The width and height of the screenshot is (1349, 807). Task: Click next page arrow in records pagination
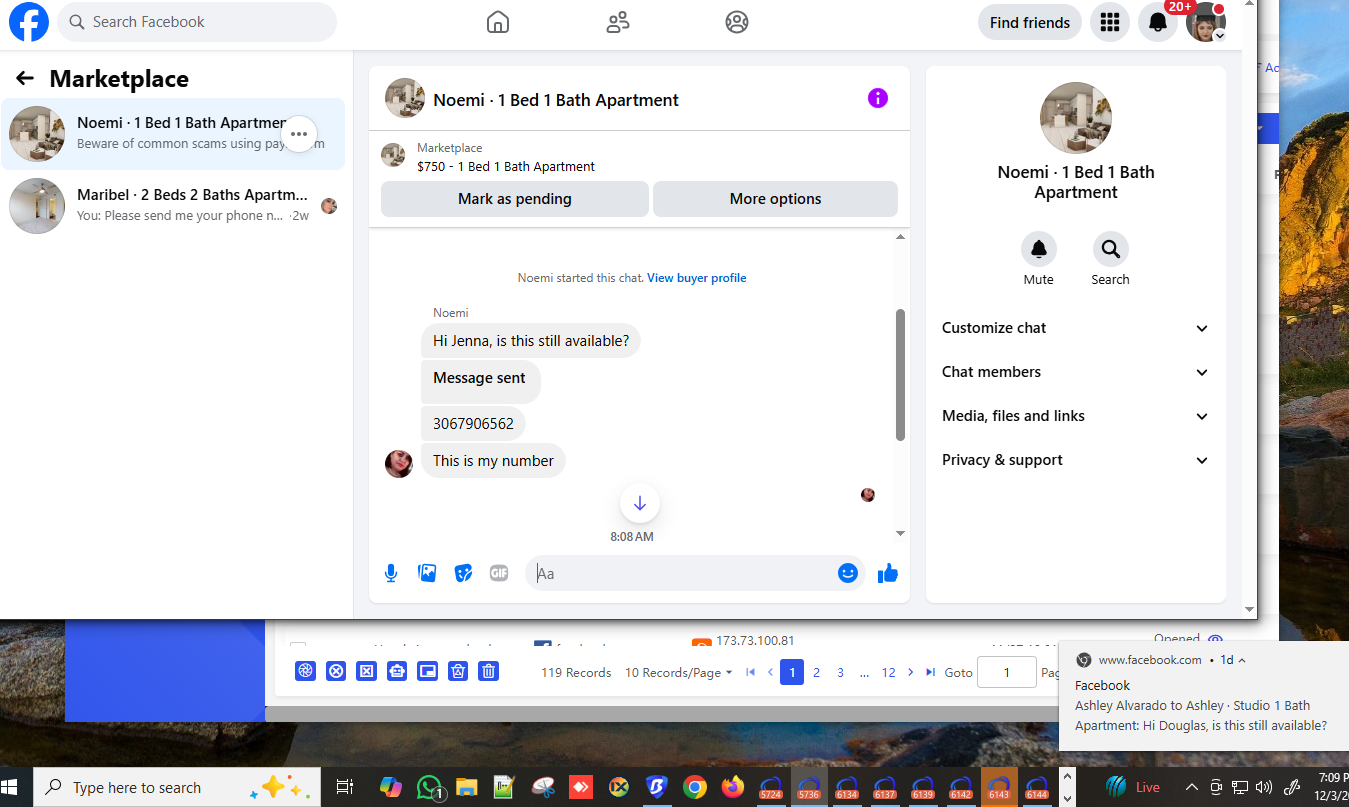click(x=910, y=672)
